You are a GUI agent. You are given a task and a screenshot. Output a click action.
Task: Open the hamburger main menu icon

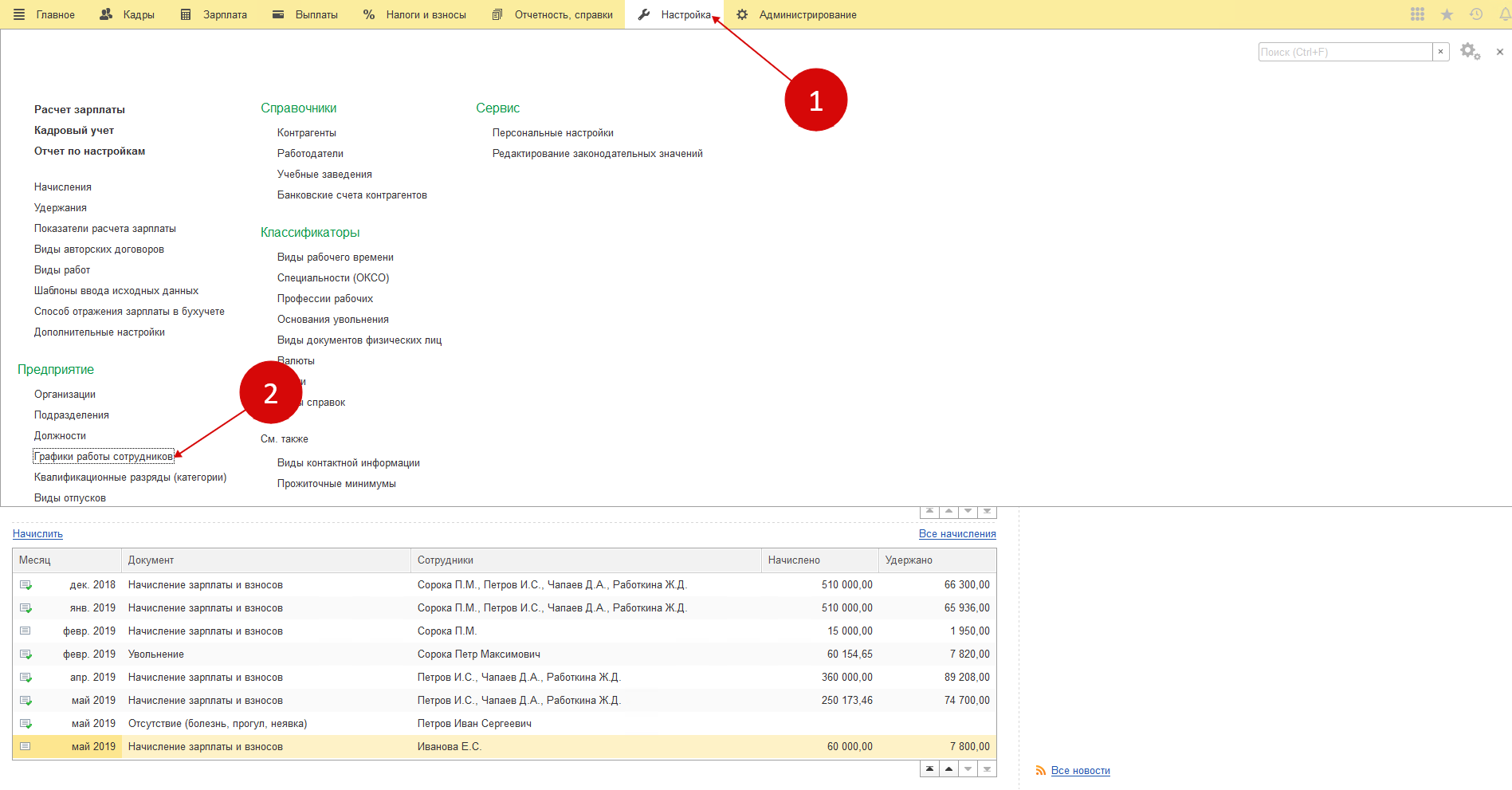point(19,14)
